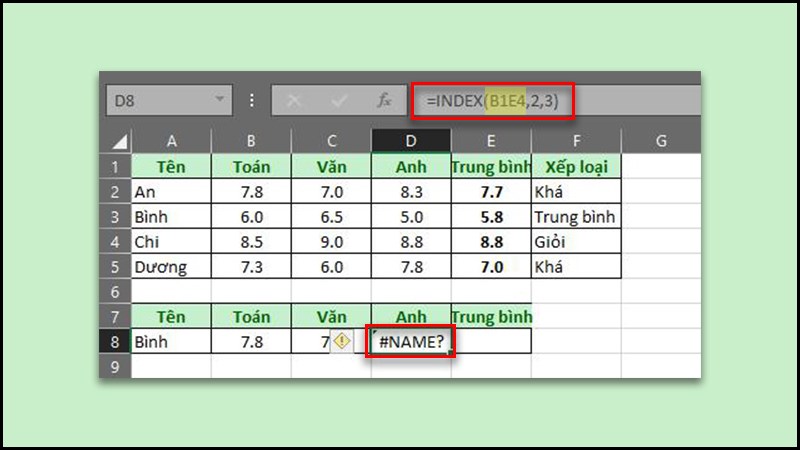Select column A header
Viewport: 800px width, 450px height.
coord(171,141)
